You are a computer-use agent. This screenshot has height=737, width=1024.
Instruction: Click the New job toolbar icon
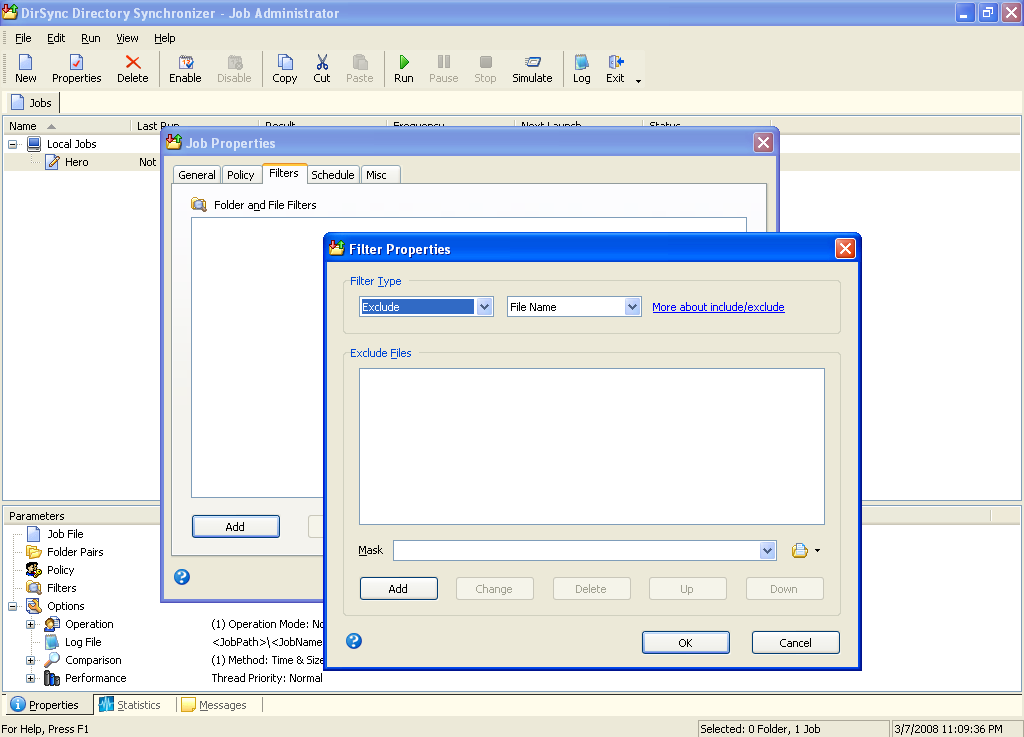[25, 69]
